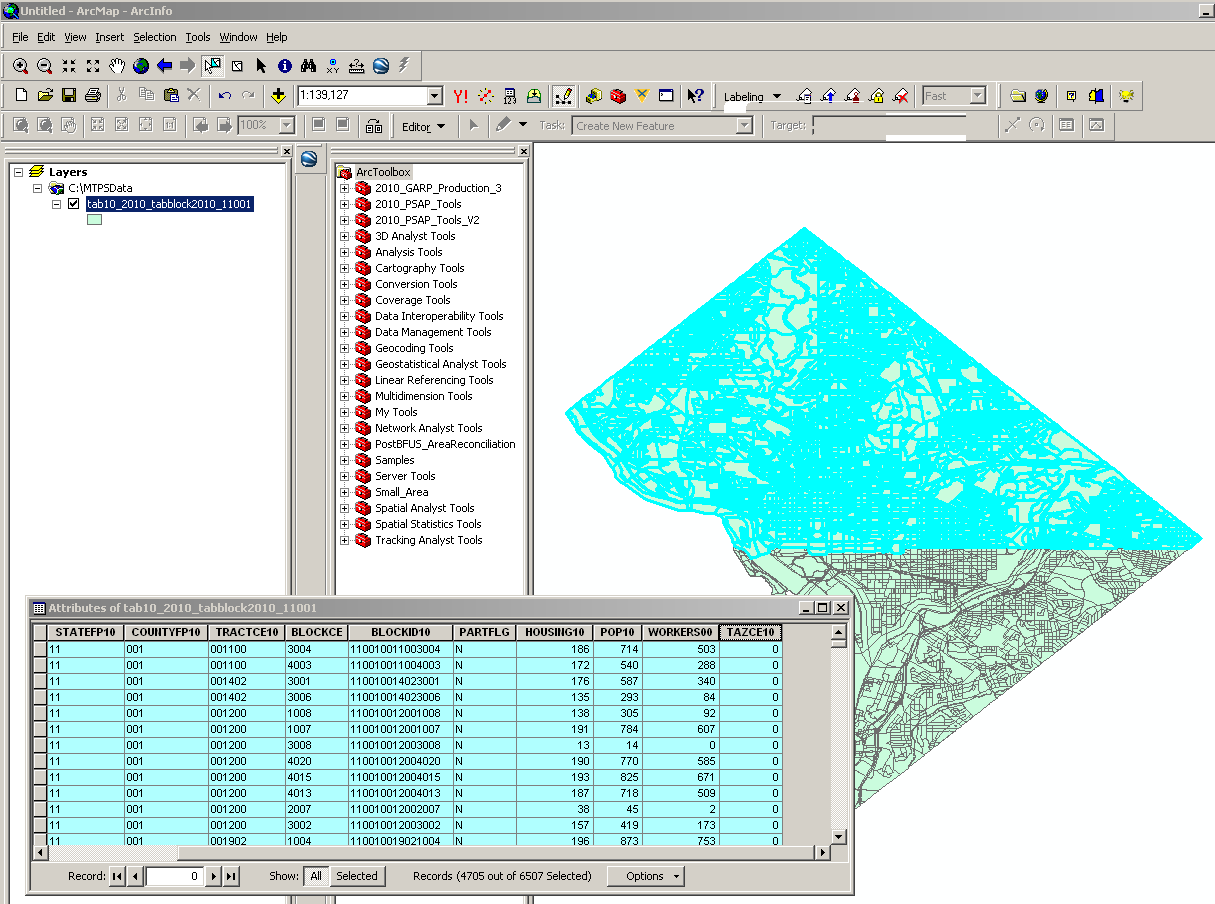Open the Selection menu

coord(154,37)
